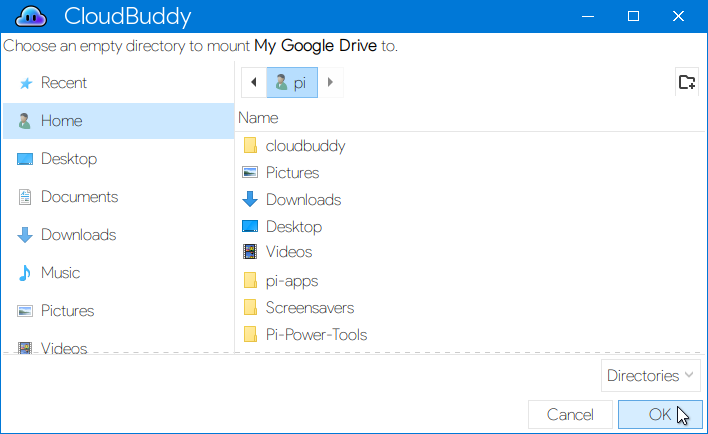Maximize the CloudBuddy window
Image resolution: width=708 pixels, height=434 pixels.
click(x=633, y=16)
